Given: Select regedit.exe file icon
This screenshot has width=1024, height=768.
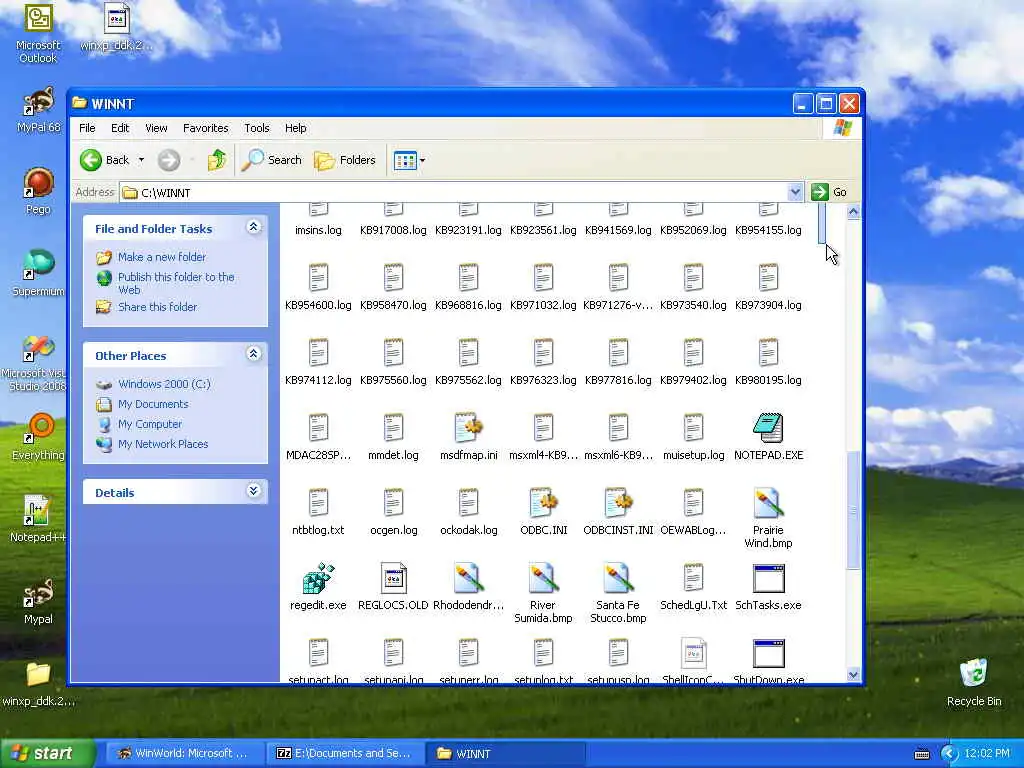Looking at the screenshot, I should coord(318,579).
